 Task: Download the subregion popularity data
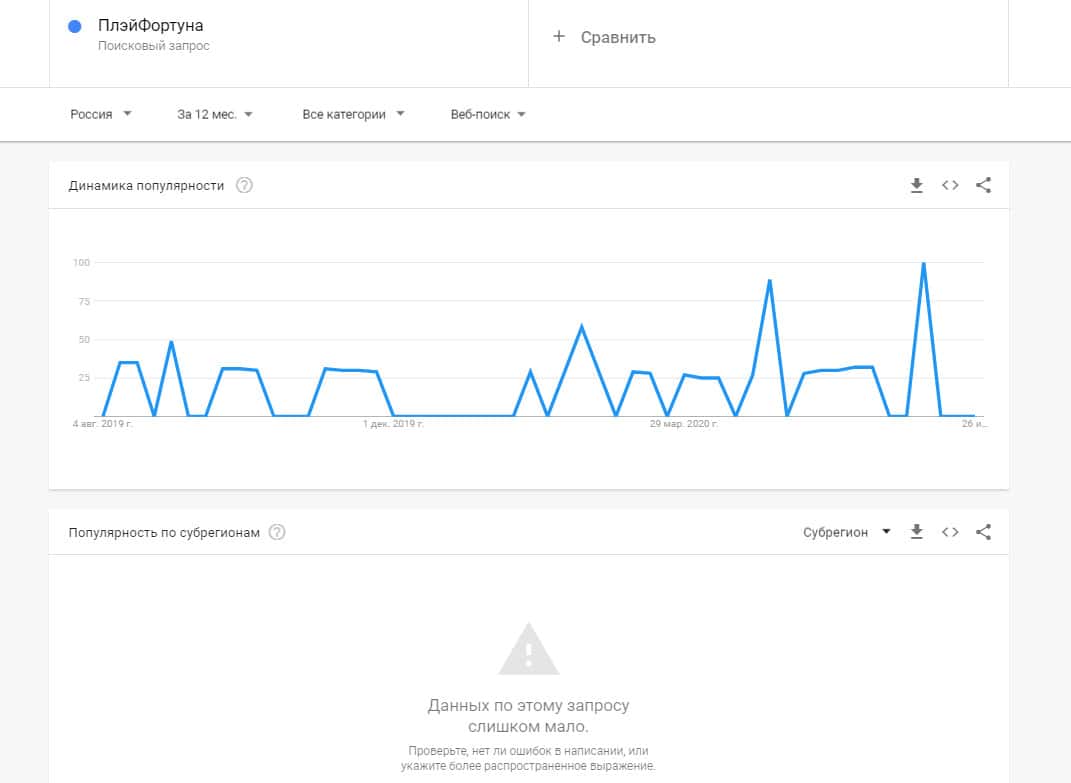[916, 532]
